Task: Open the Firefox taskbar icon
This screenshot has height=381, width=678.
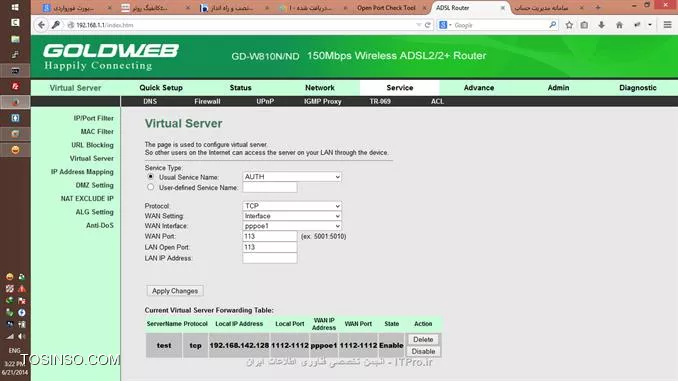Action: [15, 102]
